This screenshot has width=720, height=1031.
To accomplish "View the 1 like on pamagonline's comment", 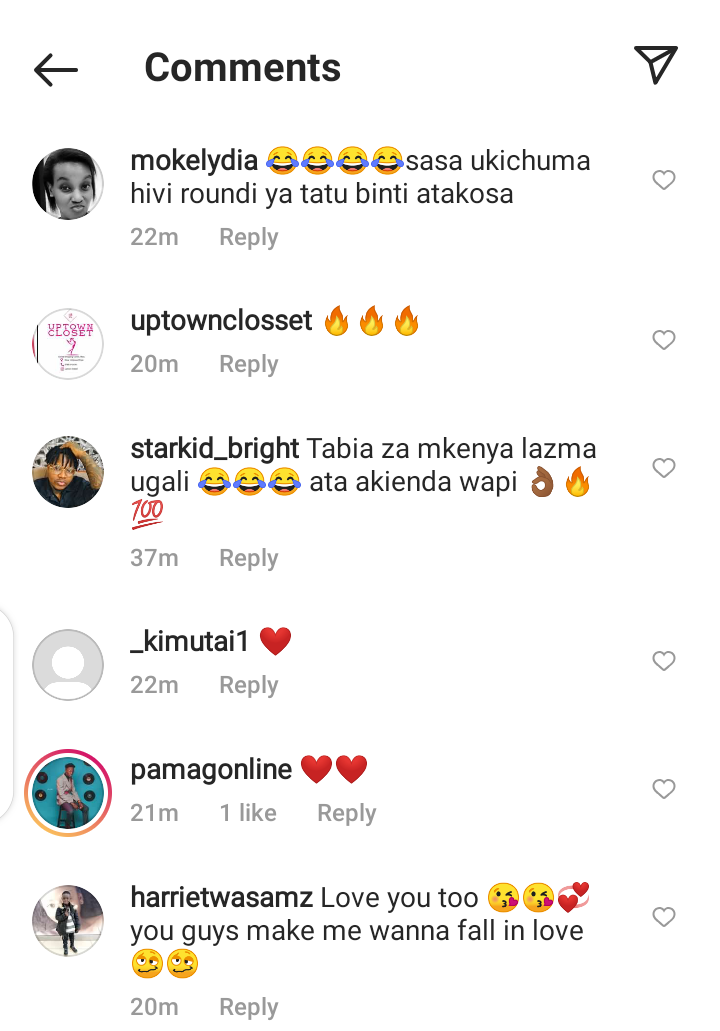I will [x=248, y=813].
